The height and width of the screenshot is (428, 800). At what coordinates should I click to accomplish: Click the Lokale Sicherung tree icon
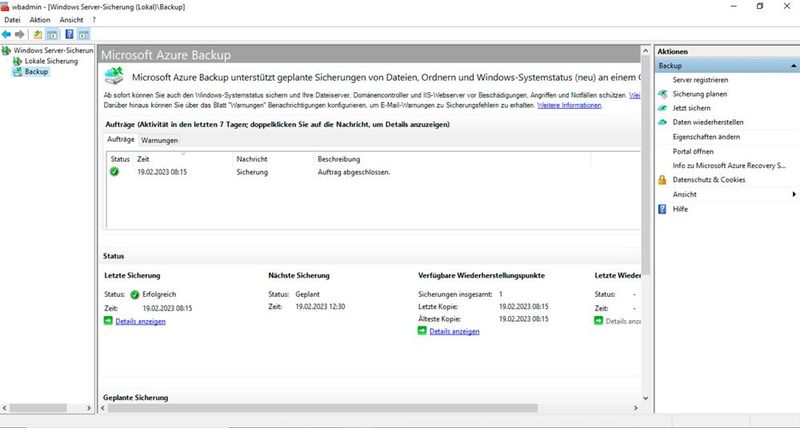pos(17,61)
